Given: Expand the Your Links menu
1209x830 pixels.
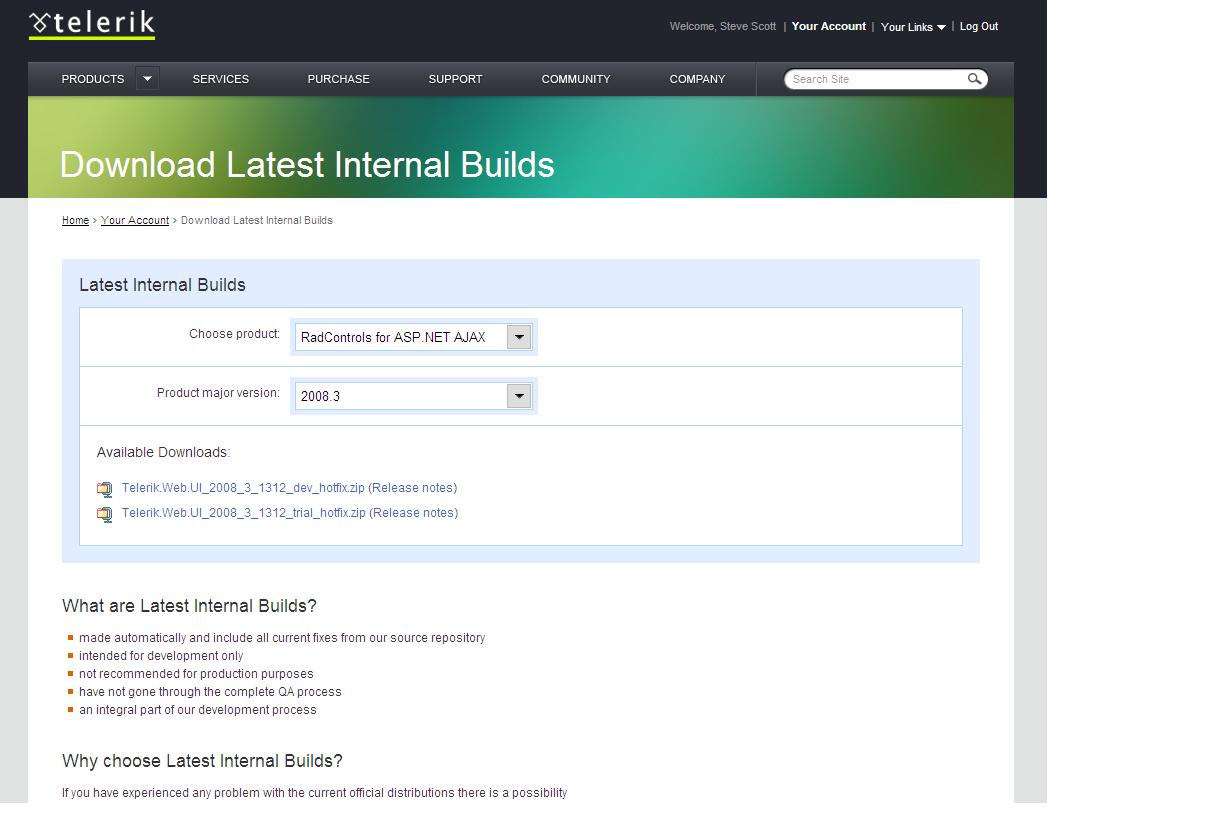Looking at the screenshot, I should pos(913,27).
